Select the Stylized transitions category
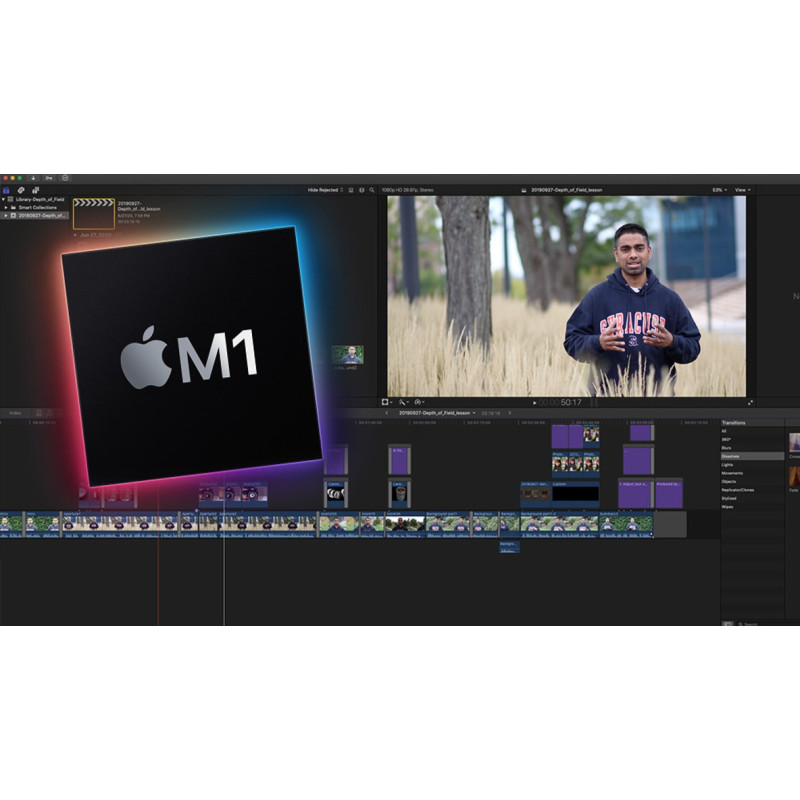Image resolution: width=800 pixels, height=800 pixels. (x=729, y=498)
